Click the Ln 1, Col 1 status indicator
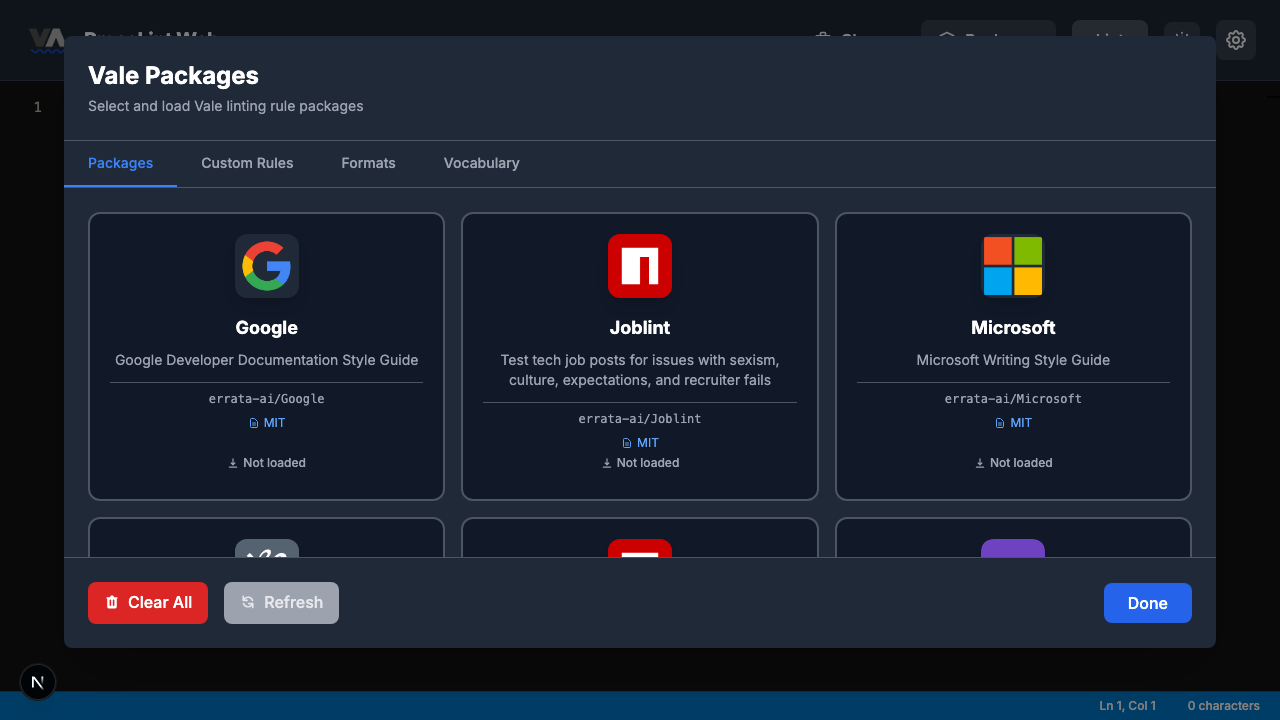 [1128, 705]
